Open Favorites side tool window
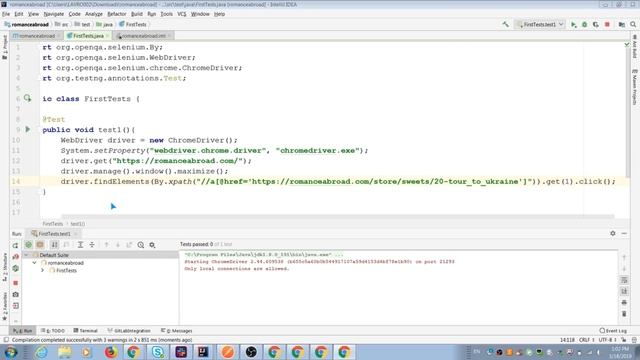The width and height of the screenshot is (640, 360). coord(4,306)
